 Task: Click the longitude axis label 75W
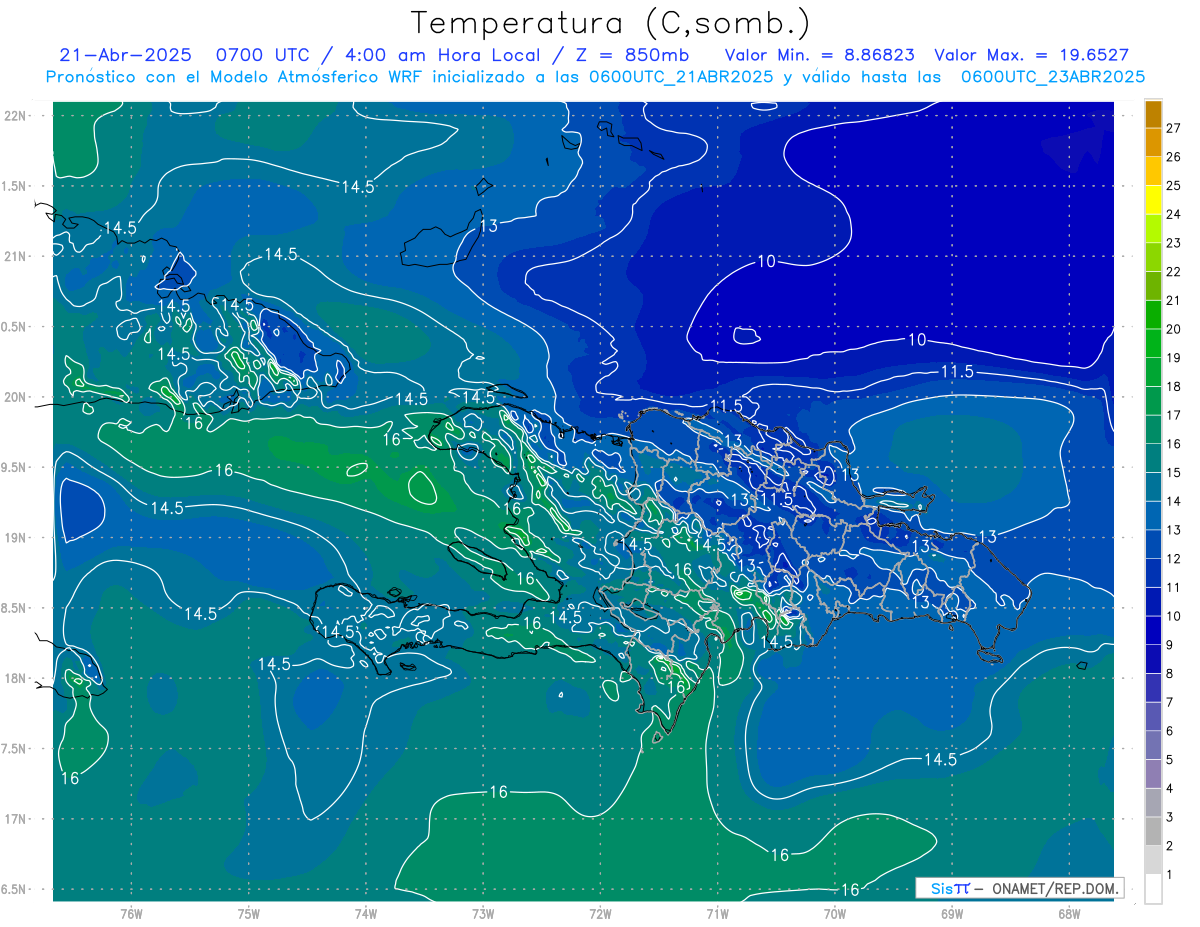tap(249, 914)
